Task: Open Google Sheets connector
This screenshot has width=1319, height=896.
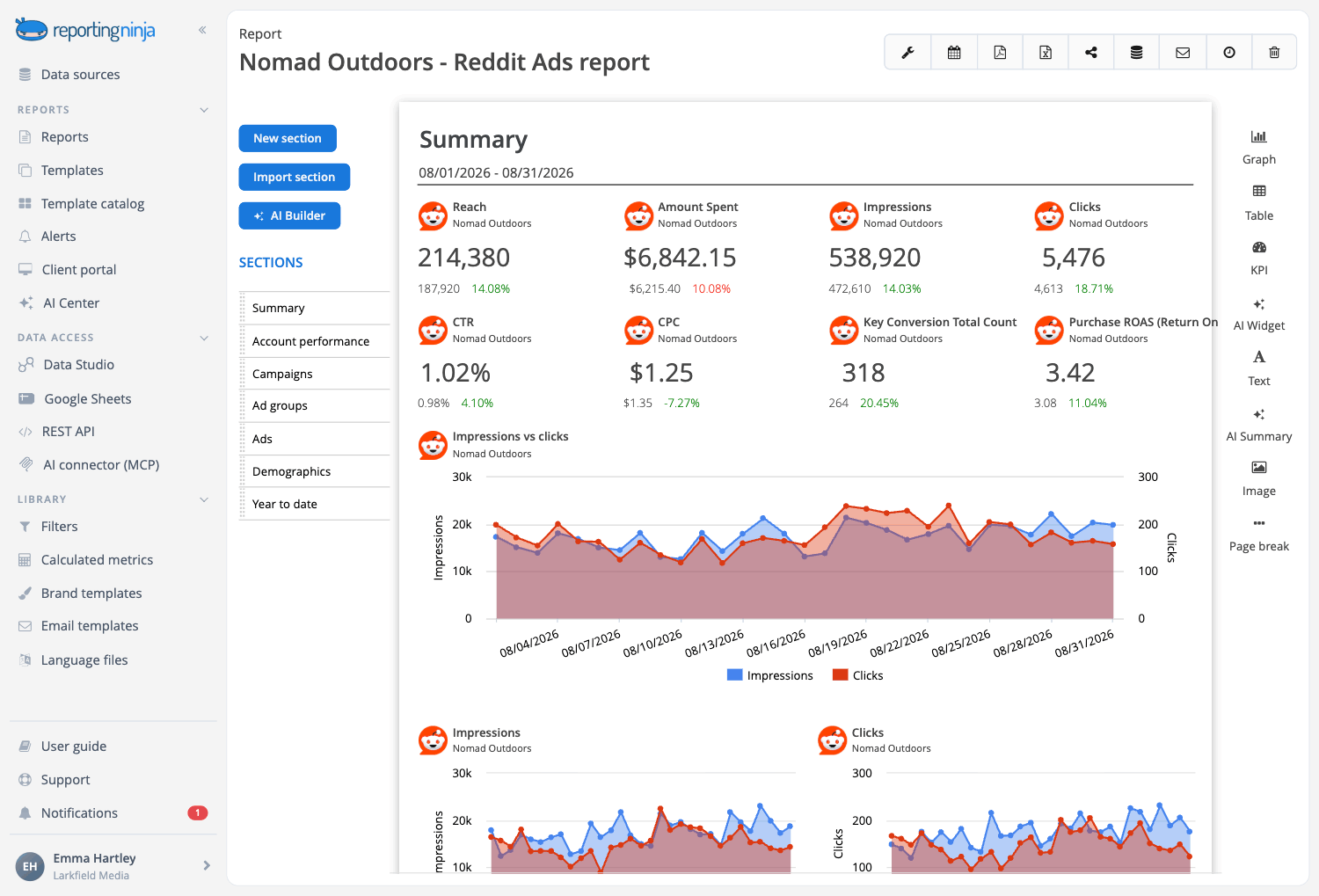Action: pos(87,399)
